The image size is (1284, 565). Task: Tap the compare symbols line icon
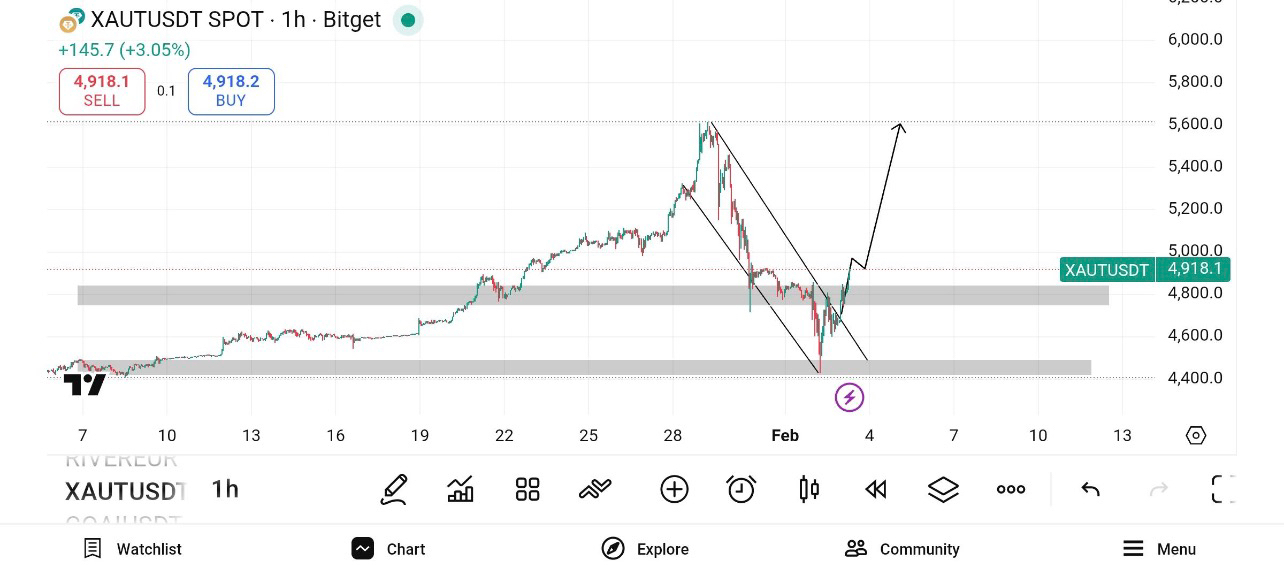595,489
